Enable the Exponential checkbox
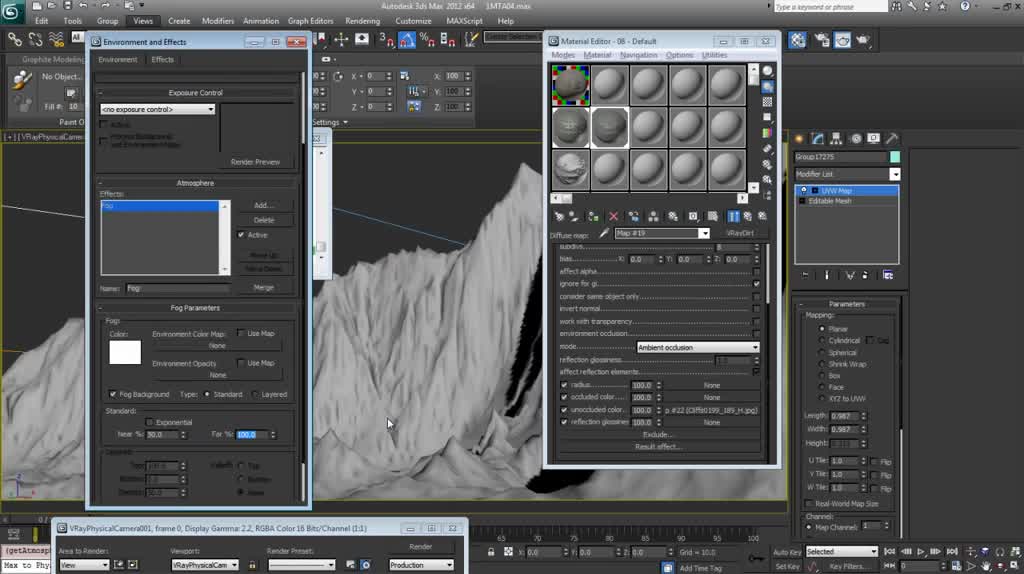The height and width of the screenshot is (574, 1024). (150, 422)
